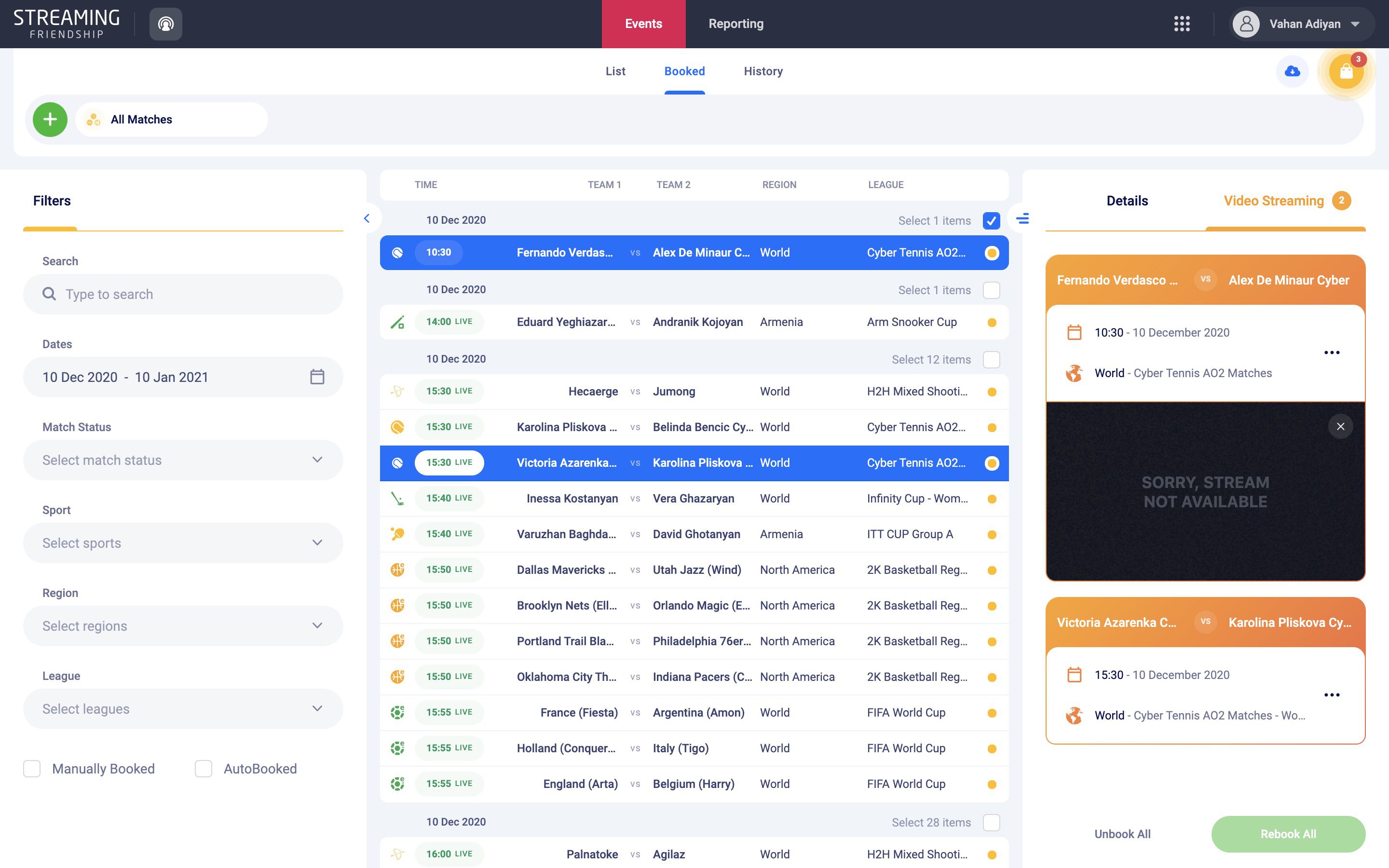Viewport: 1389px width, 868px height.
Task: Click archery icon on Hecaerge row
Action: tap(397, 392)
